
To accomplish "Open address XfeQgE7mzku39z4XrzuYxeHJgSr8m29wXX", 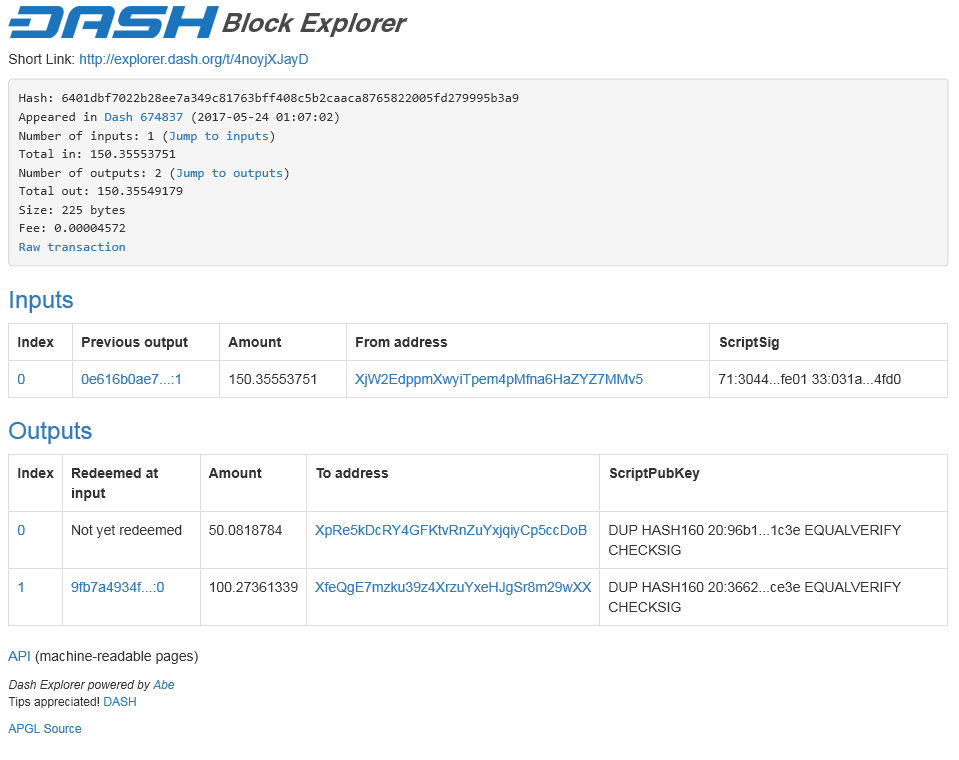I will pyautogui.click(x=453, y=588).
